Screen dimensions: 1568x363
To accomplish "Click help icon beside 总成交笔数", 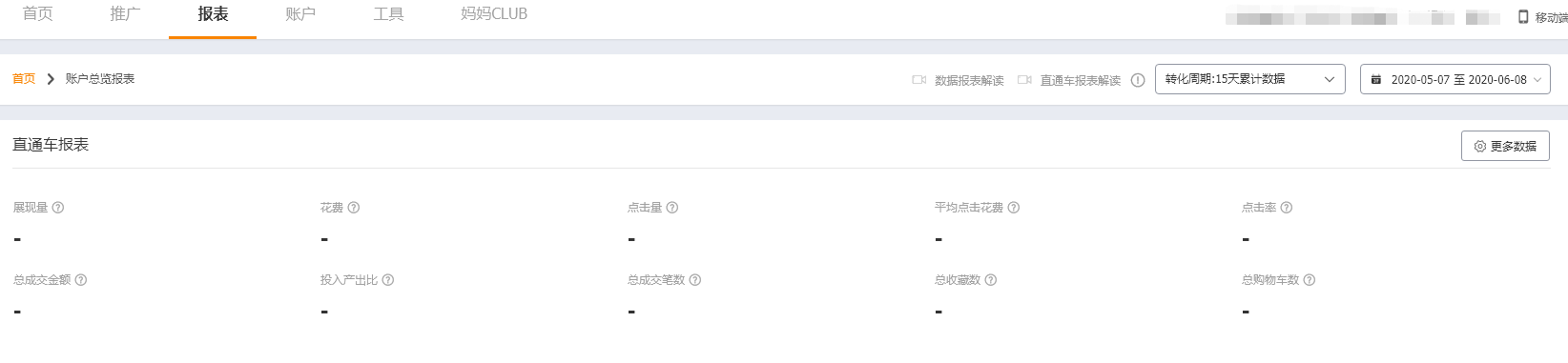I will click(695, 280).
